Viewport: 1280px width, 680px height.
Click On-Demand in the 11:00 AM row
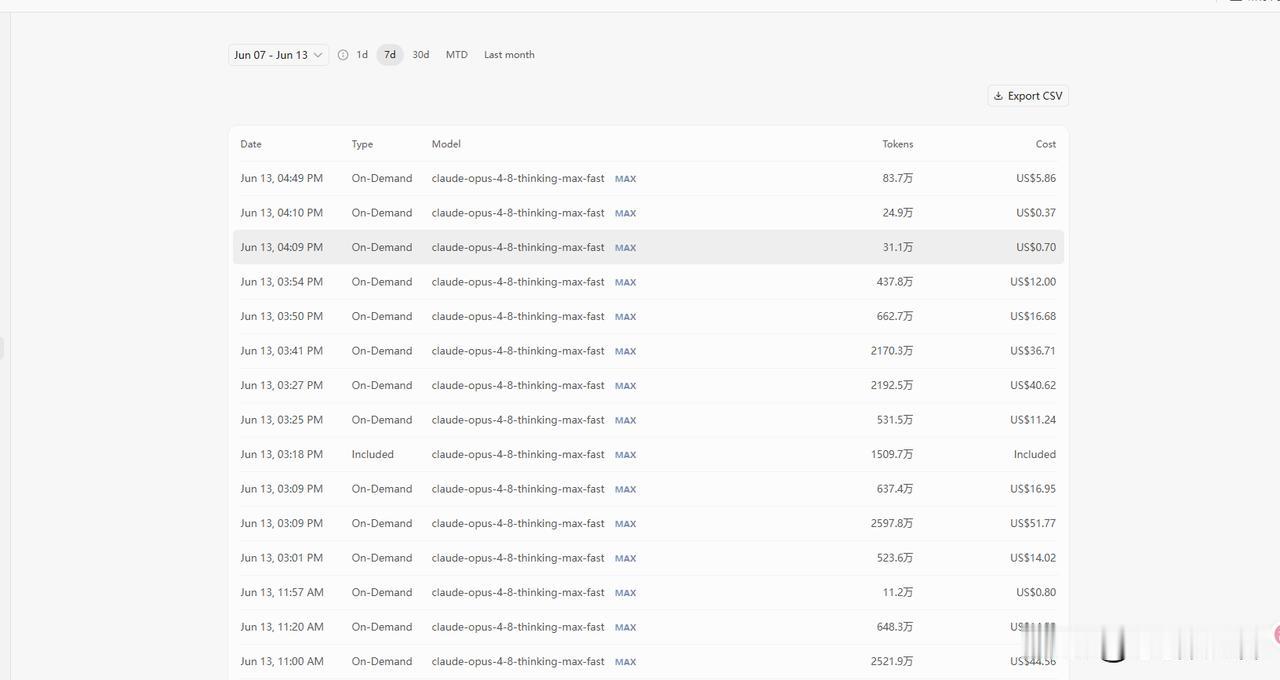coord(381,661)
